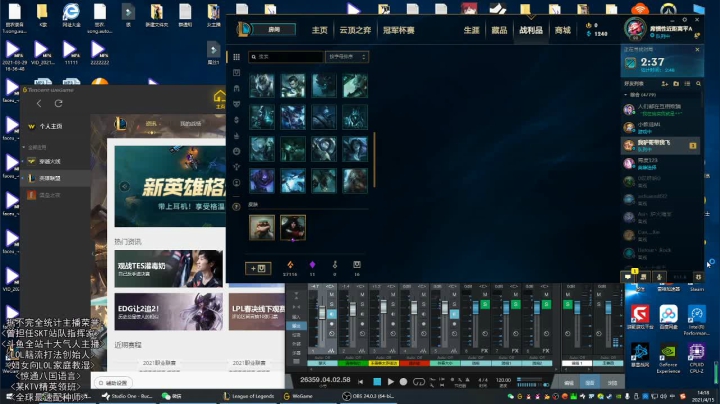Click the add friend icon in friends panel

pyautogui.click(x=664, y=84)
